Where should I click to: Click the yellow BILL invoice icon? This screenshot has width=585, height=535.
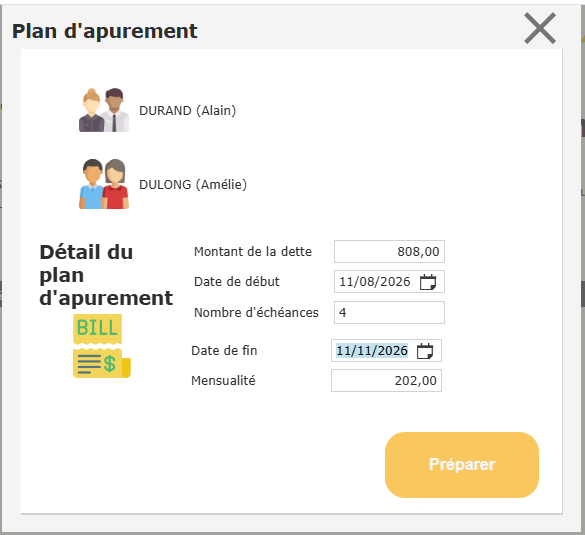pyautogui.click(x=101, y=346)
